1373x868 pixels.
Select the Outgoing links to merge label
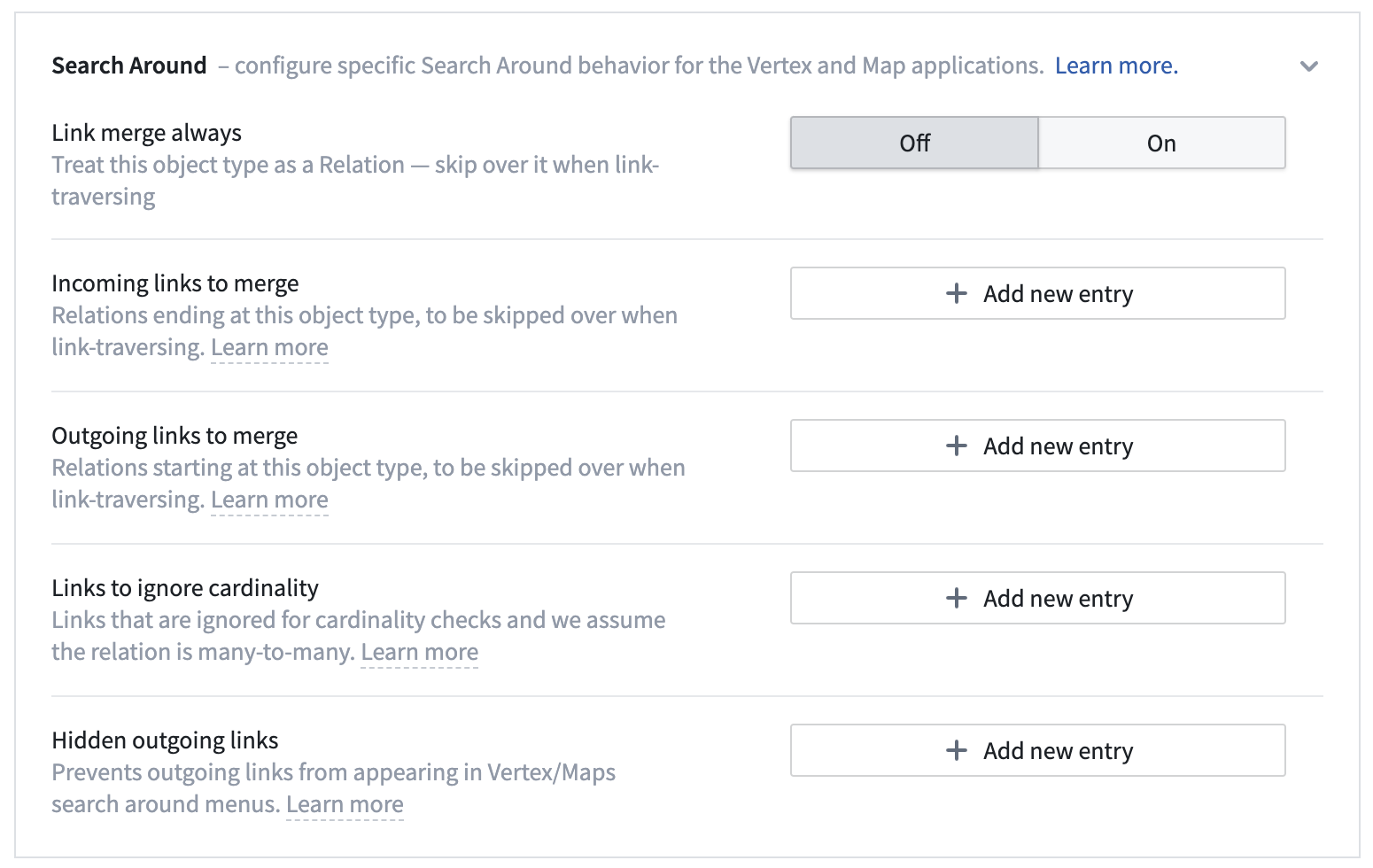tap(175, 436)
